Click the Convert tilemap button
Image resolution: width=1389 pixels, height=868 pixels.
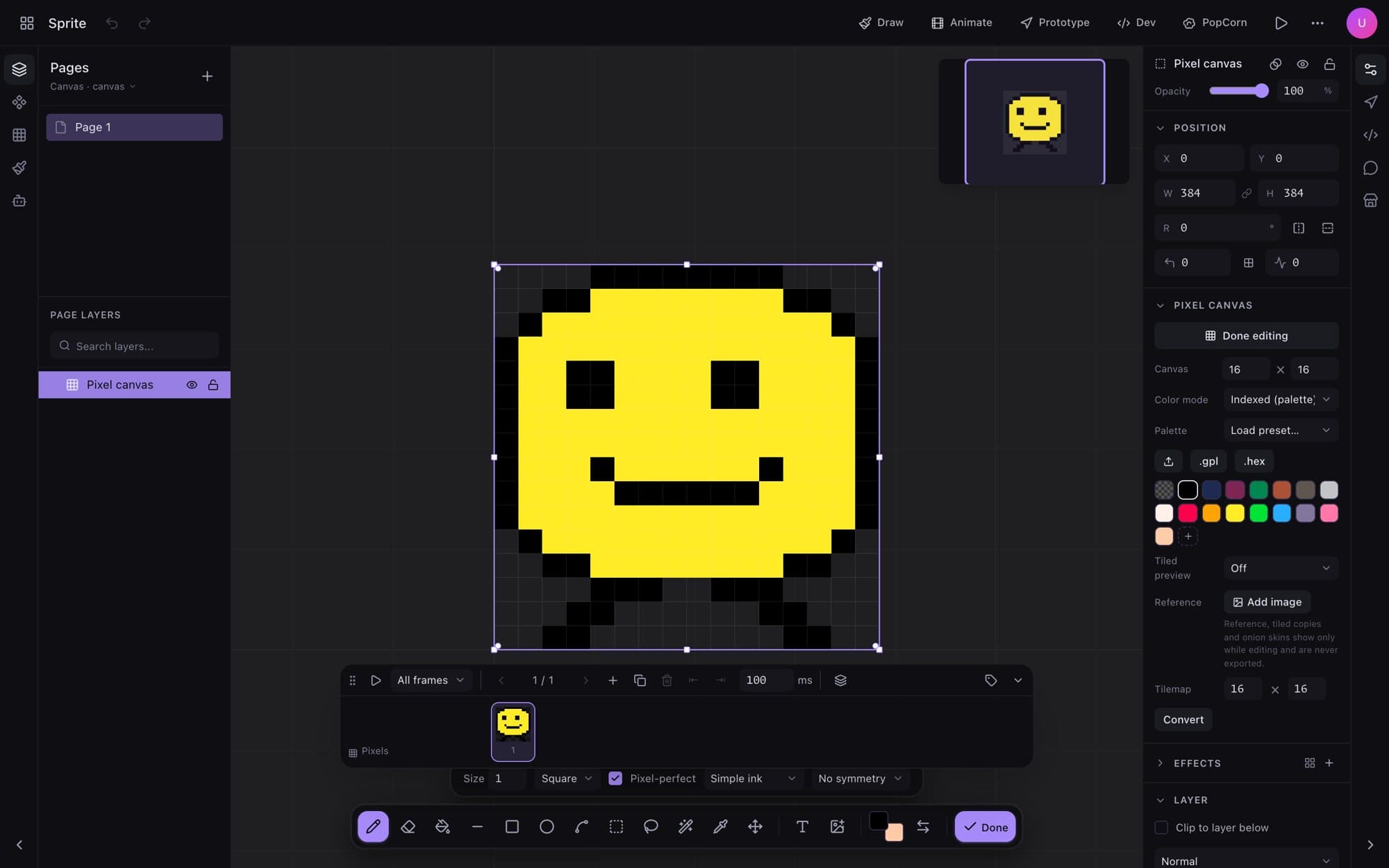pos(1183,719)
